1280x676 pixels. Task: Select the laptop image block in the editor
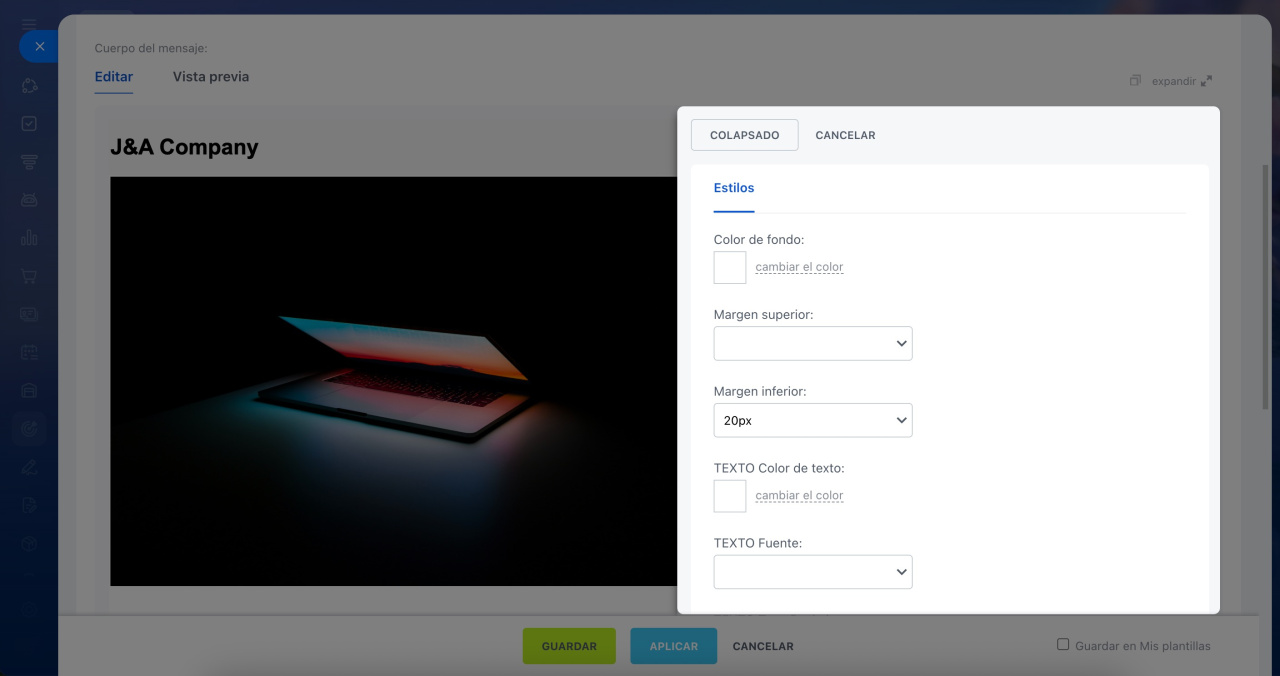(394, 381)
